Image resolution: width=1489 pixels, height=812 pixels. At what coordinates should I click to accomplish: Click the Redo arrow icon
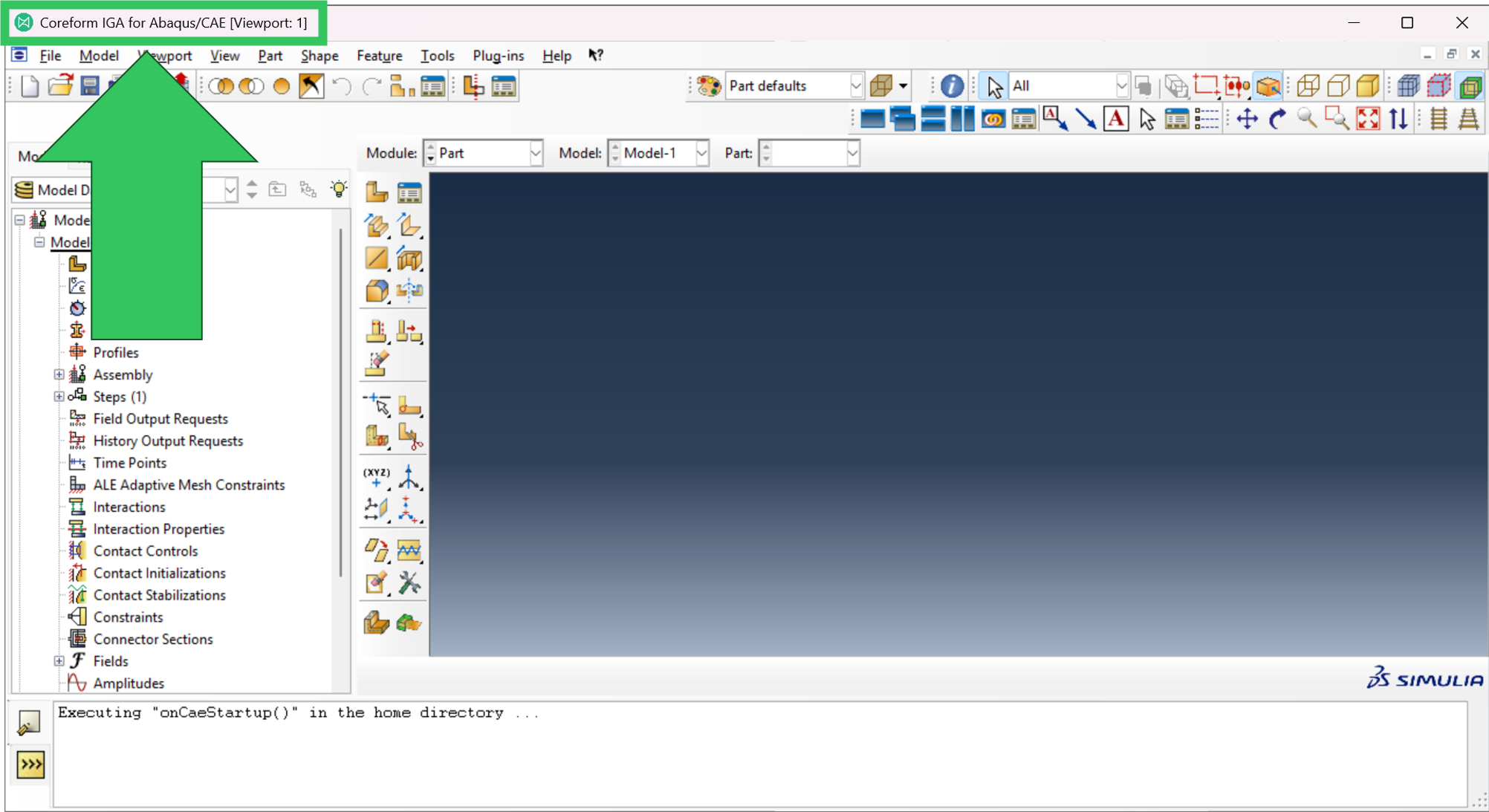372,86
